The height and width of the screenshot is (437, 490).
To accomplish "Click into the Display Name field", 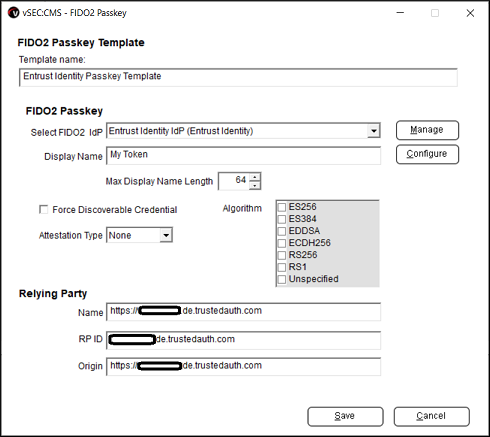I will (x=243, y=155).
